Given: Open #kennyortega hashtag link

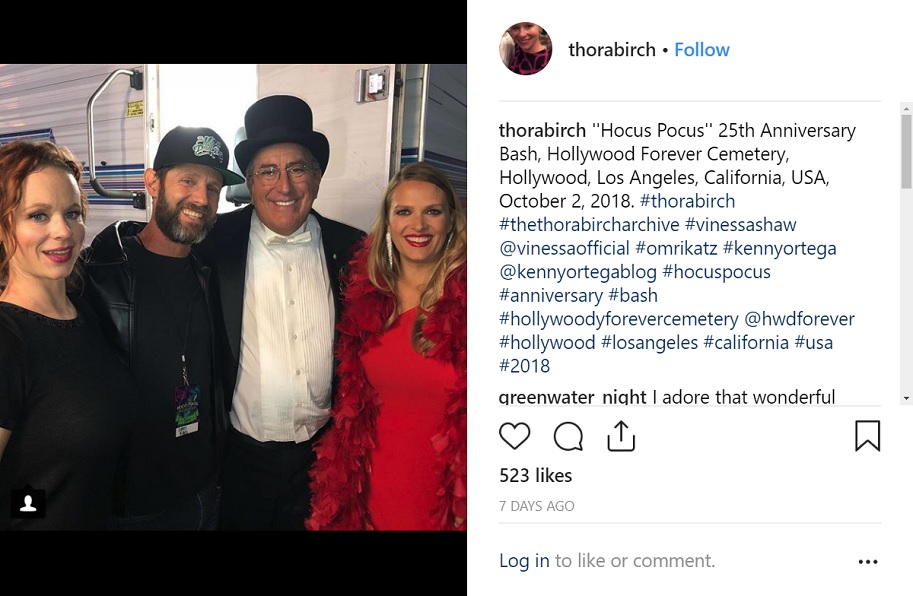Looking at the screenshot, I should point(780,248).
